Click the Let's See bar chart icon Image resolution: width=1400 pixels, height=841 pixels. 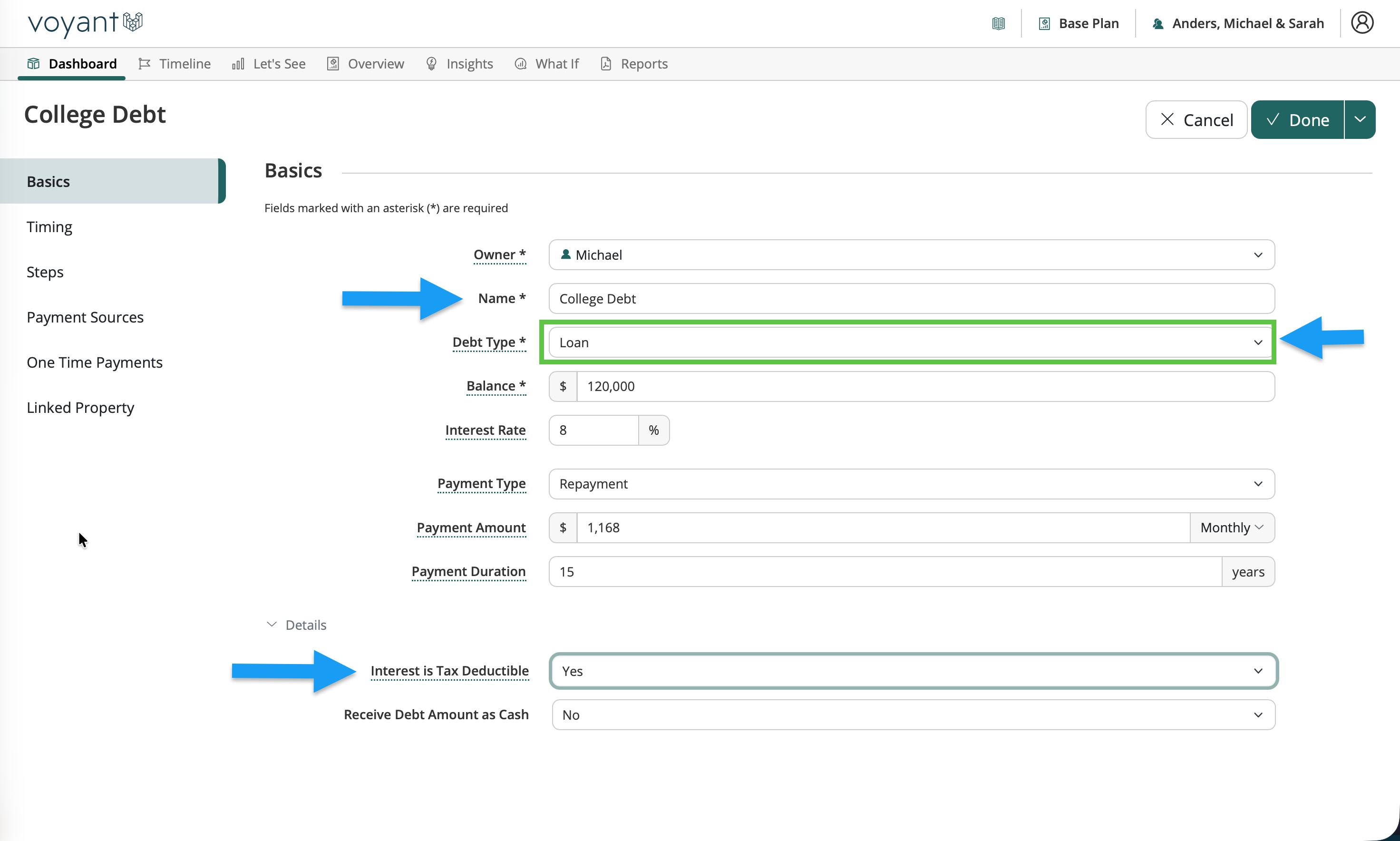pyautogui.click(x=238, y=63)
